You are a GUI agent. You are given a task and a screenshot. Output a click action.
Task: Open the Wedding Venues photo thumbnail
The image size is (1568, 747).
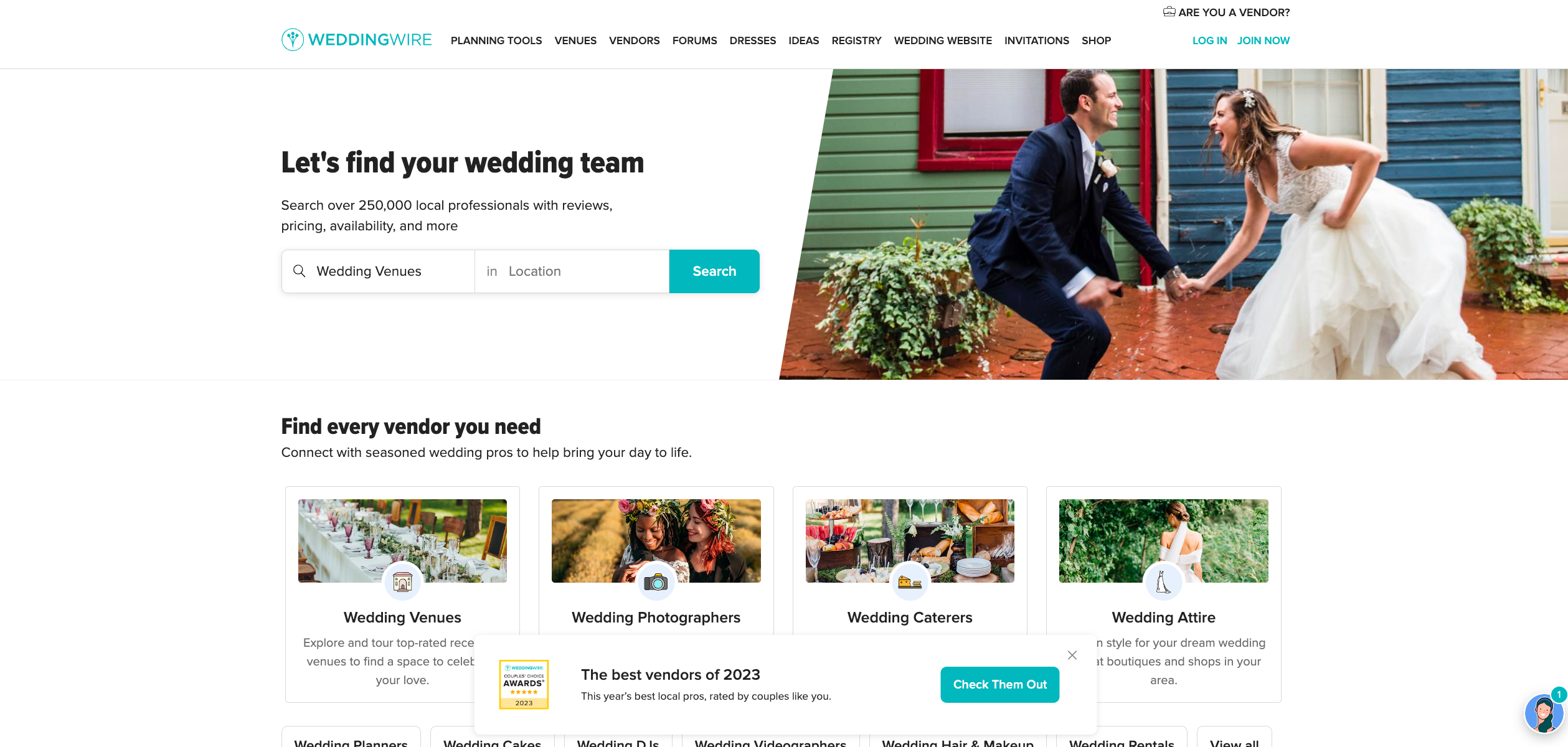click(402, 541)
